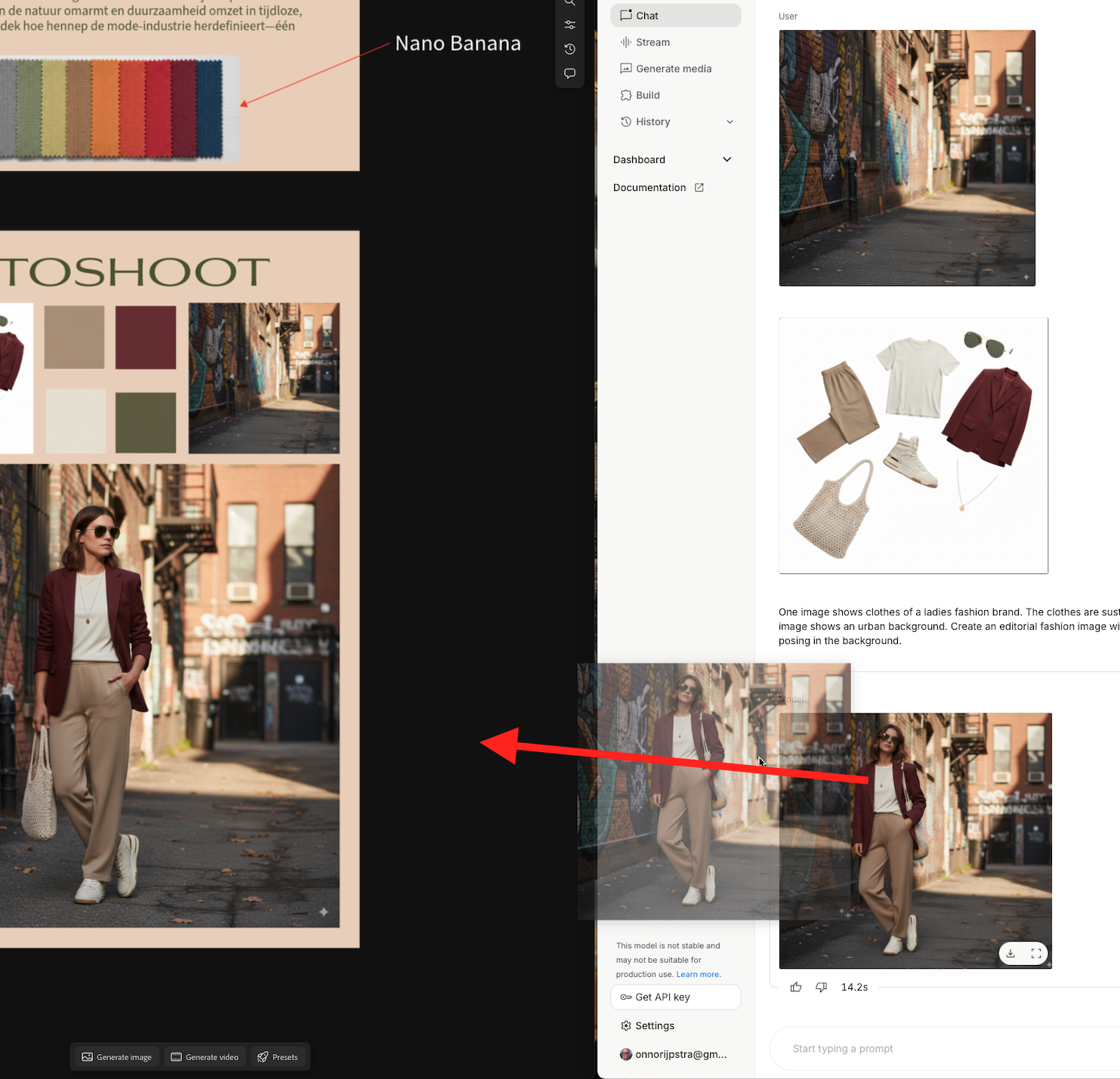Give thumbs up to the generated image
Image resolution: width=1120 pixels, height=1079 pixels.
(x=796, y=987)
